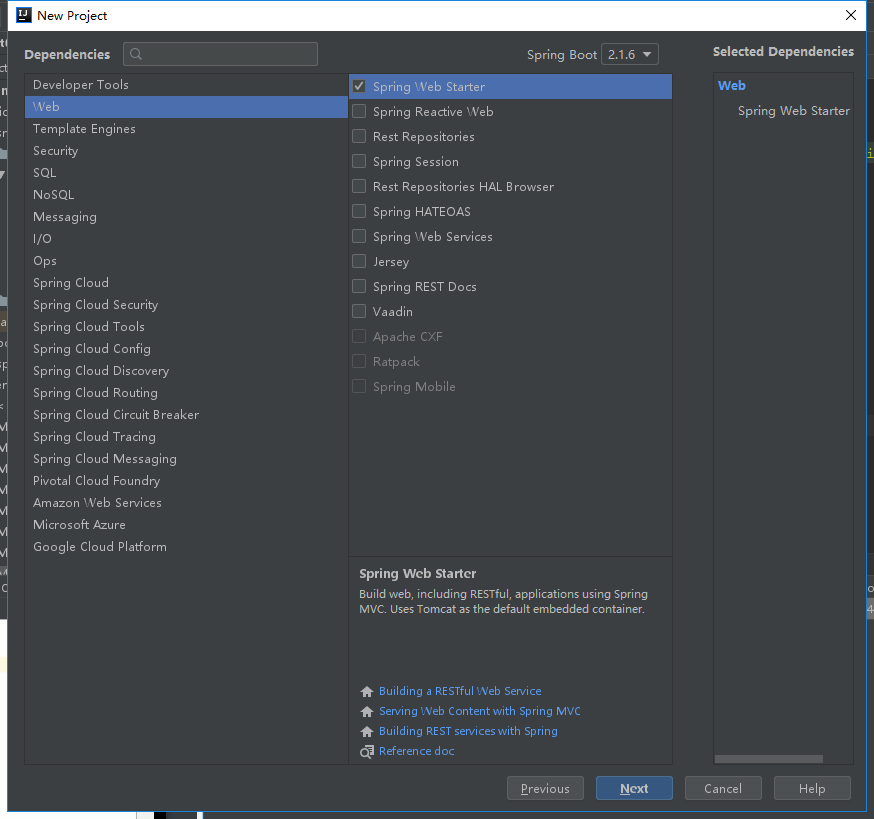Check the Spring REST Docs checkbox

point(359,287)
